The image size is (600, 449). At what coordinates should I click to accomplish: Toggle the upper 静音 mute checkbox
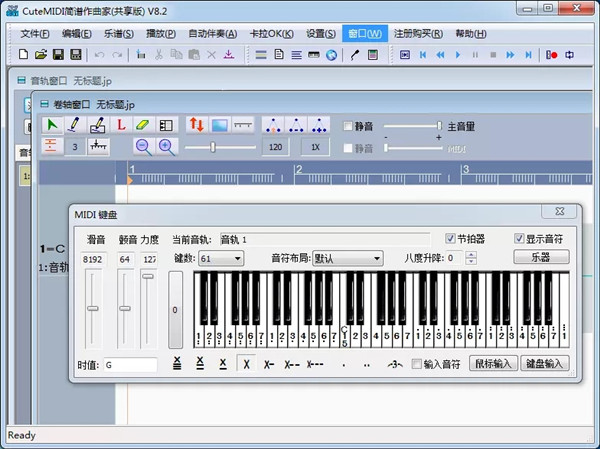(x=348, y=126)
